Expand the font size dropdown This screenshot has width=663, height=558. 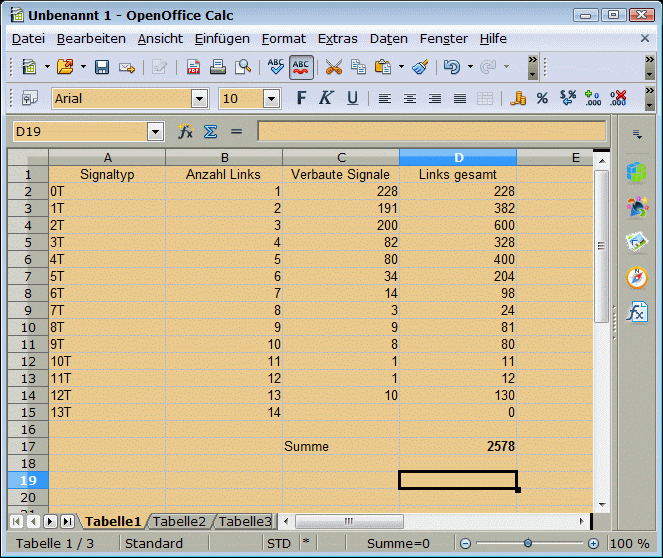(271, 99)
